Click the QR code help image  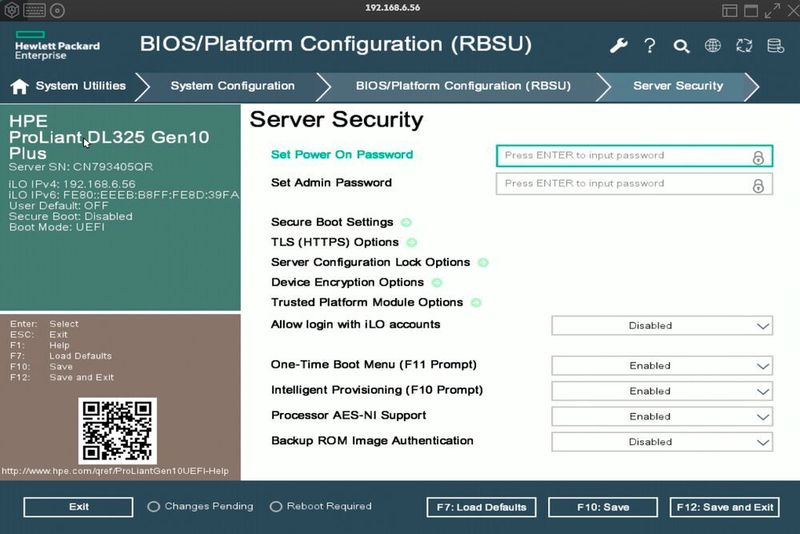[117, 431]
